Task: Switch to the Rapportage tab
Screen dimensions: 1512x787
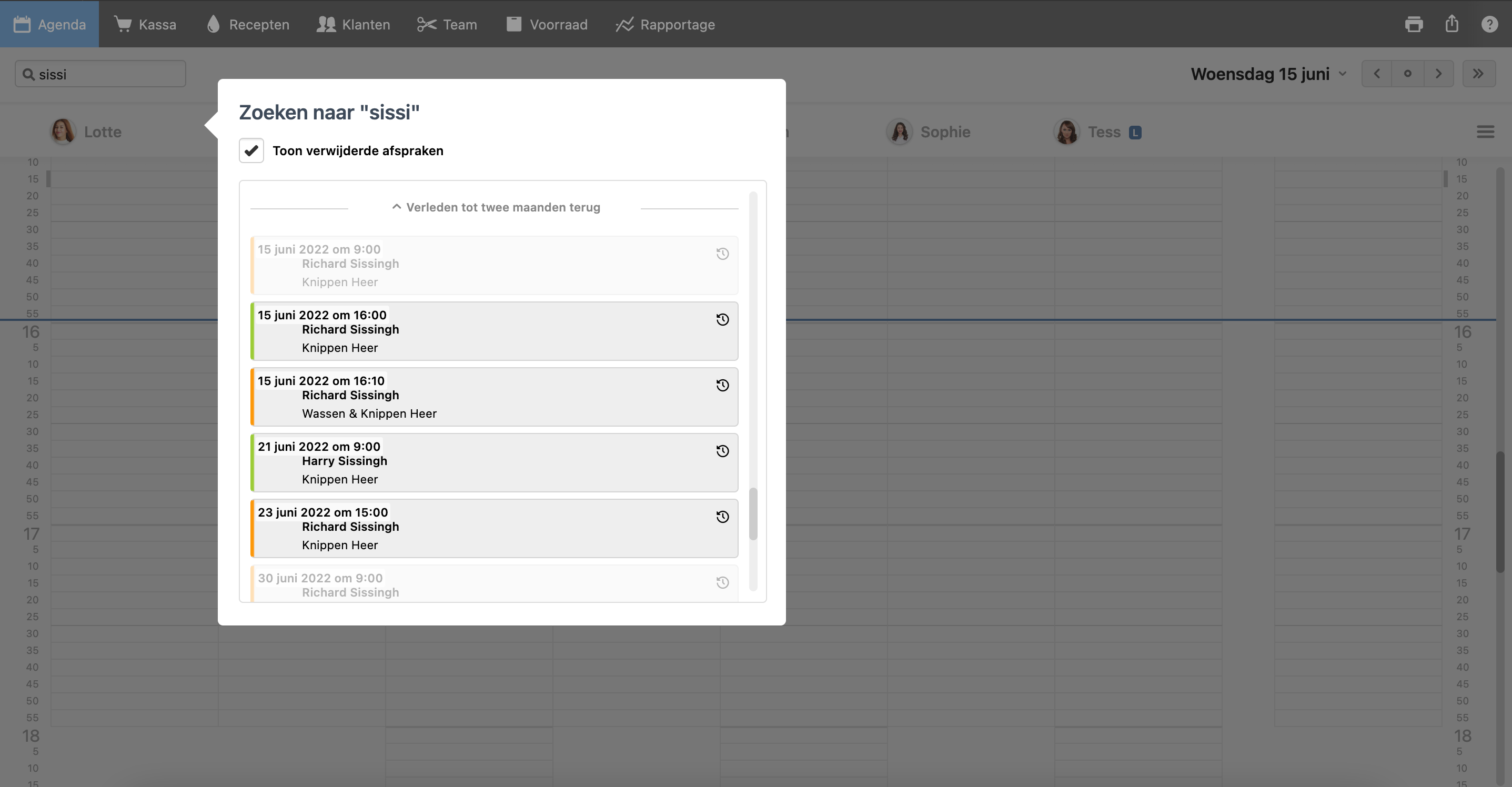Action: click(x=665, y=24)
